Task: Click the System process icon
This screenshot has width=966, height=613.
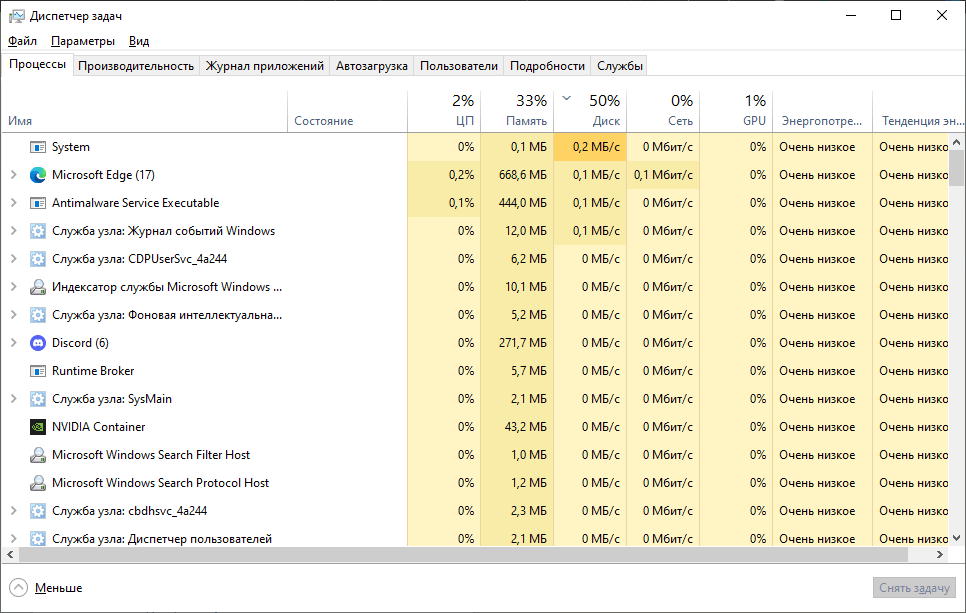Action: pos(38,147)
